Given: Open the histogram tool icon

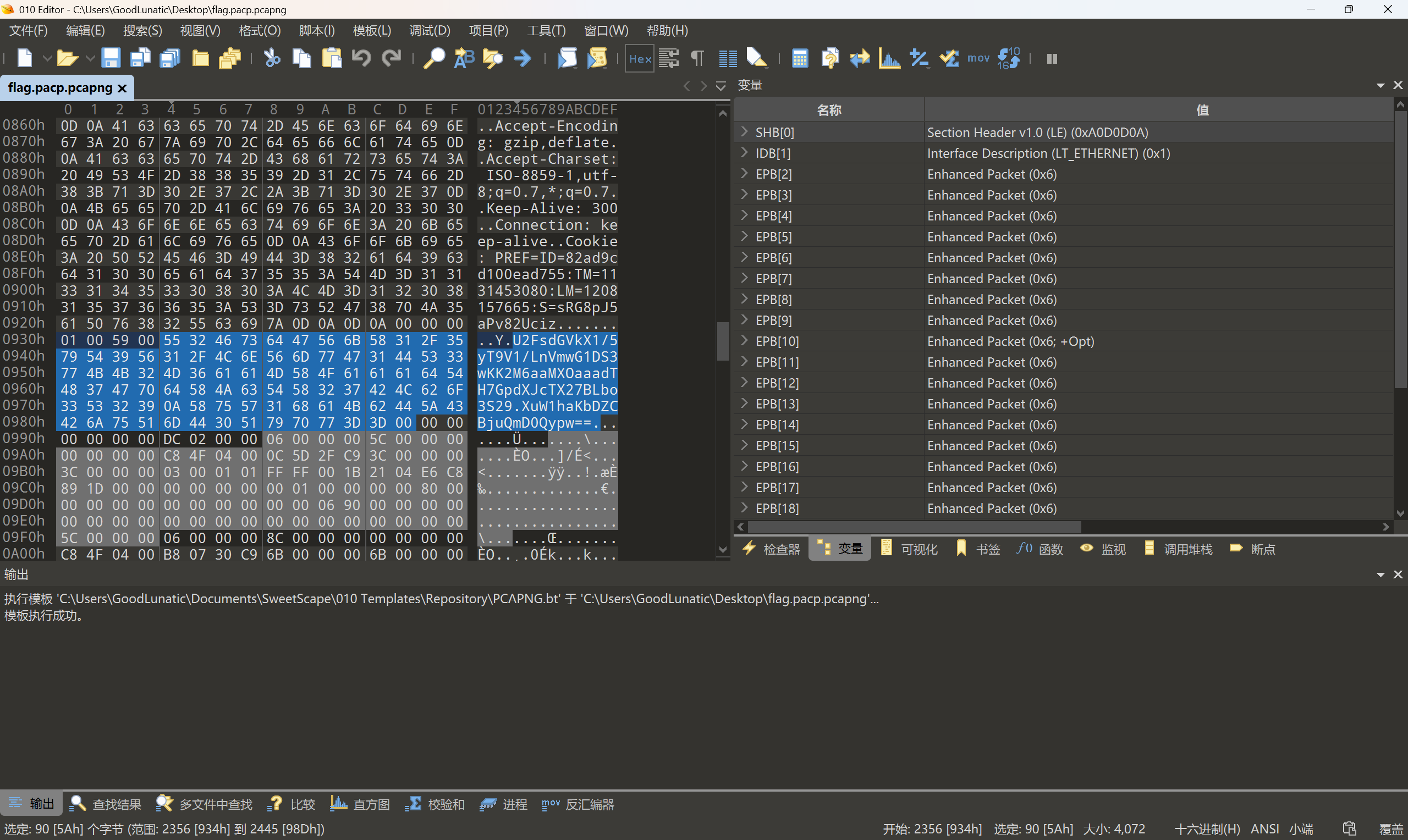Looking at the screenshot, I should 889,58.
